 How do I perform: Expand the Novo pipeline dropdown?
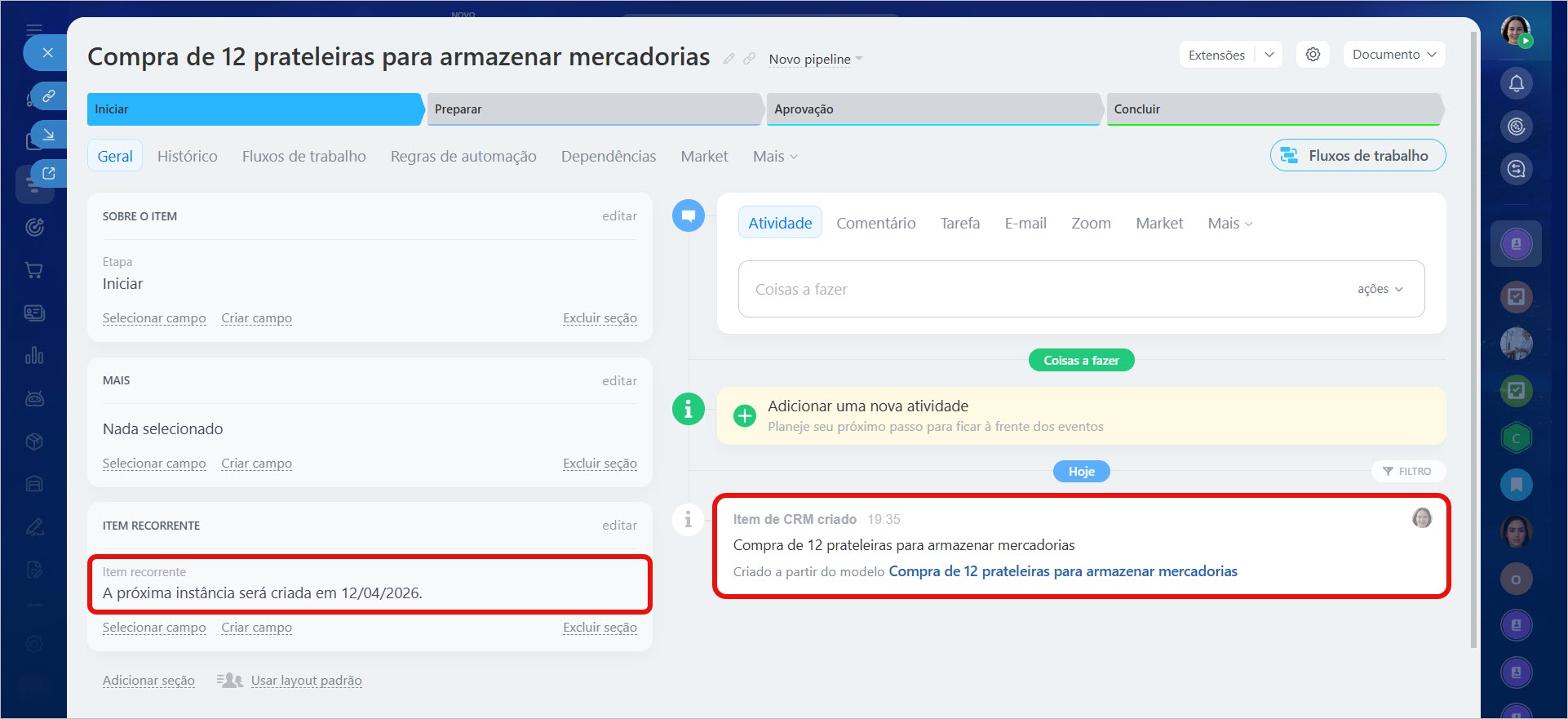[815, 60]
